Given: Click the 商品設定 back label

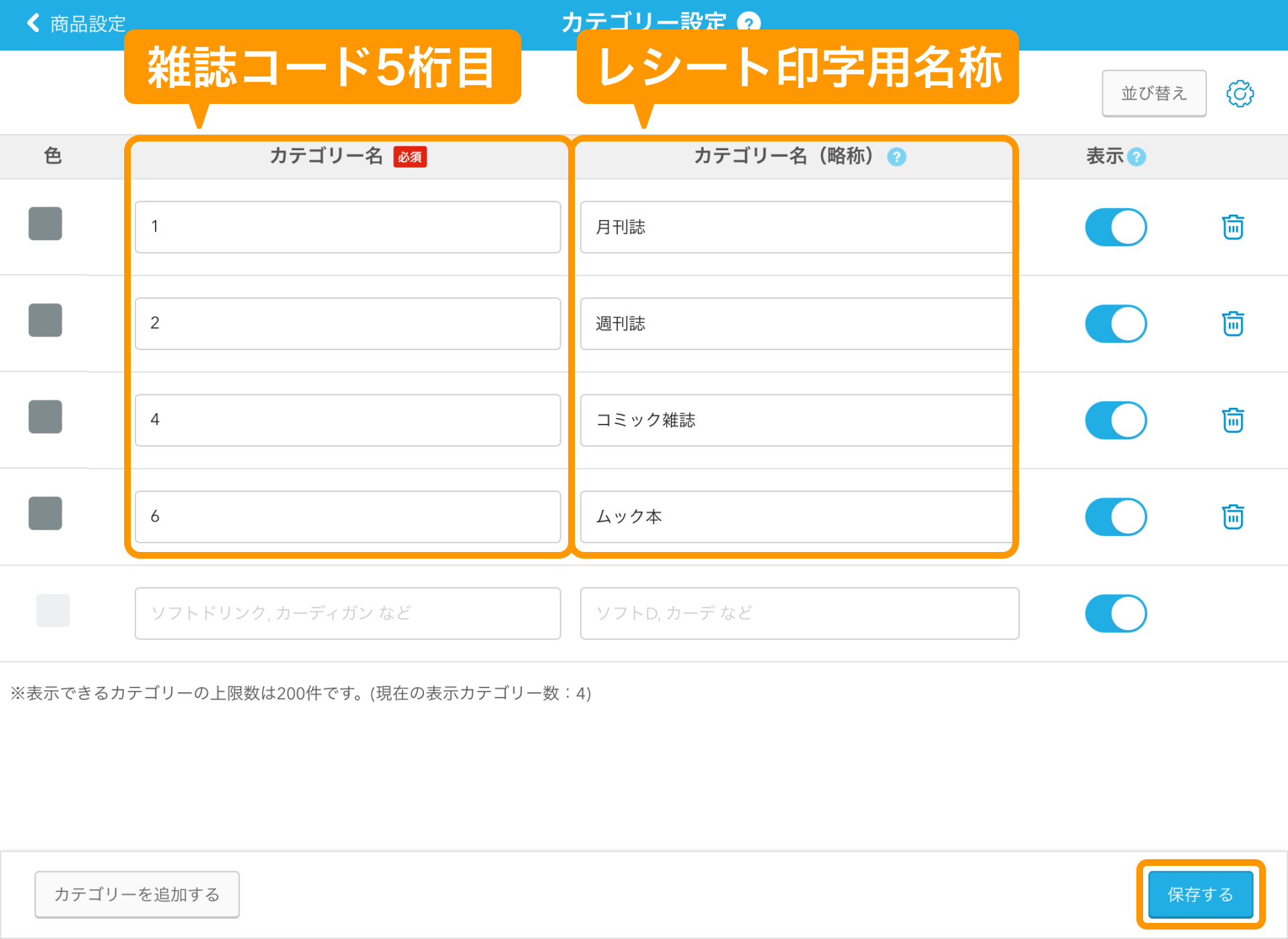Looking at the screenshot, I should [88, 24].
